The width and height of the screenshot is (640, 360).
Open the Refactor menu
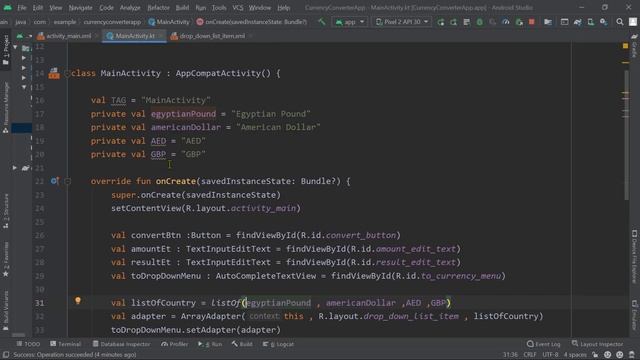[158, 8]
